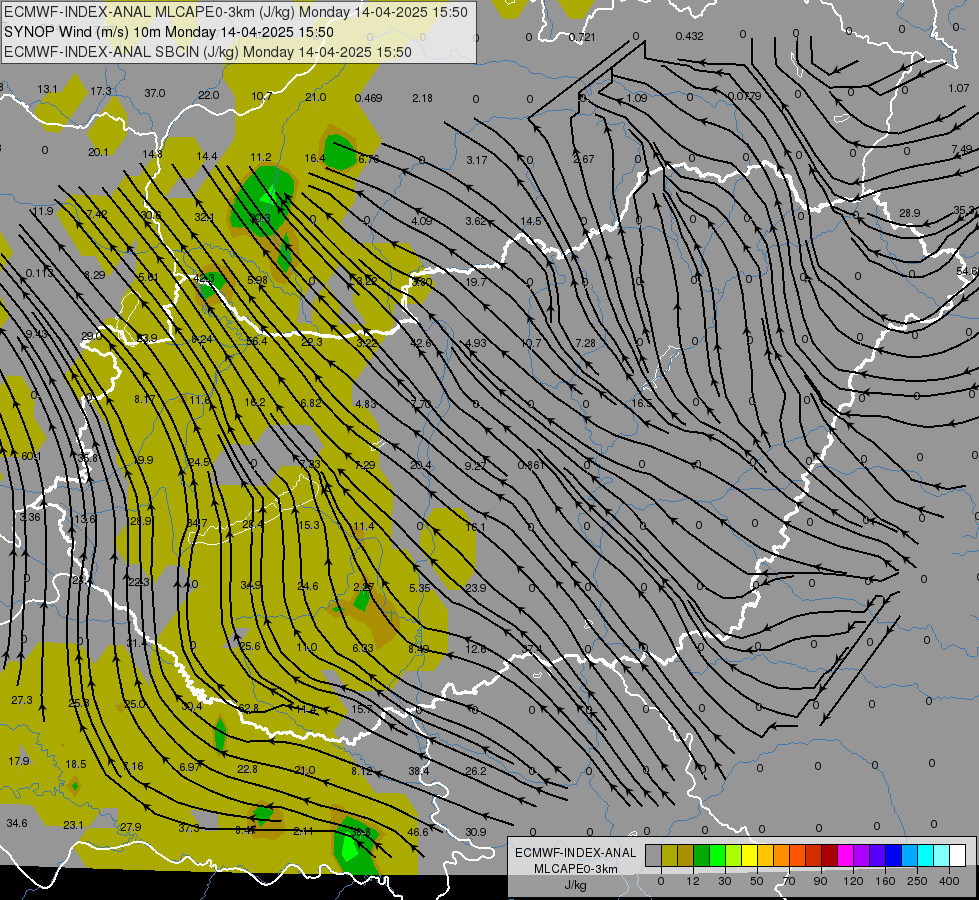This screenshot has height=900, width=979.
Task: Click the SBCIN header line
Action: 208,52
